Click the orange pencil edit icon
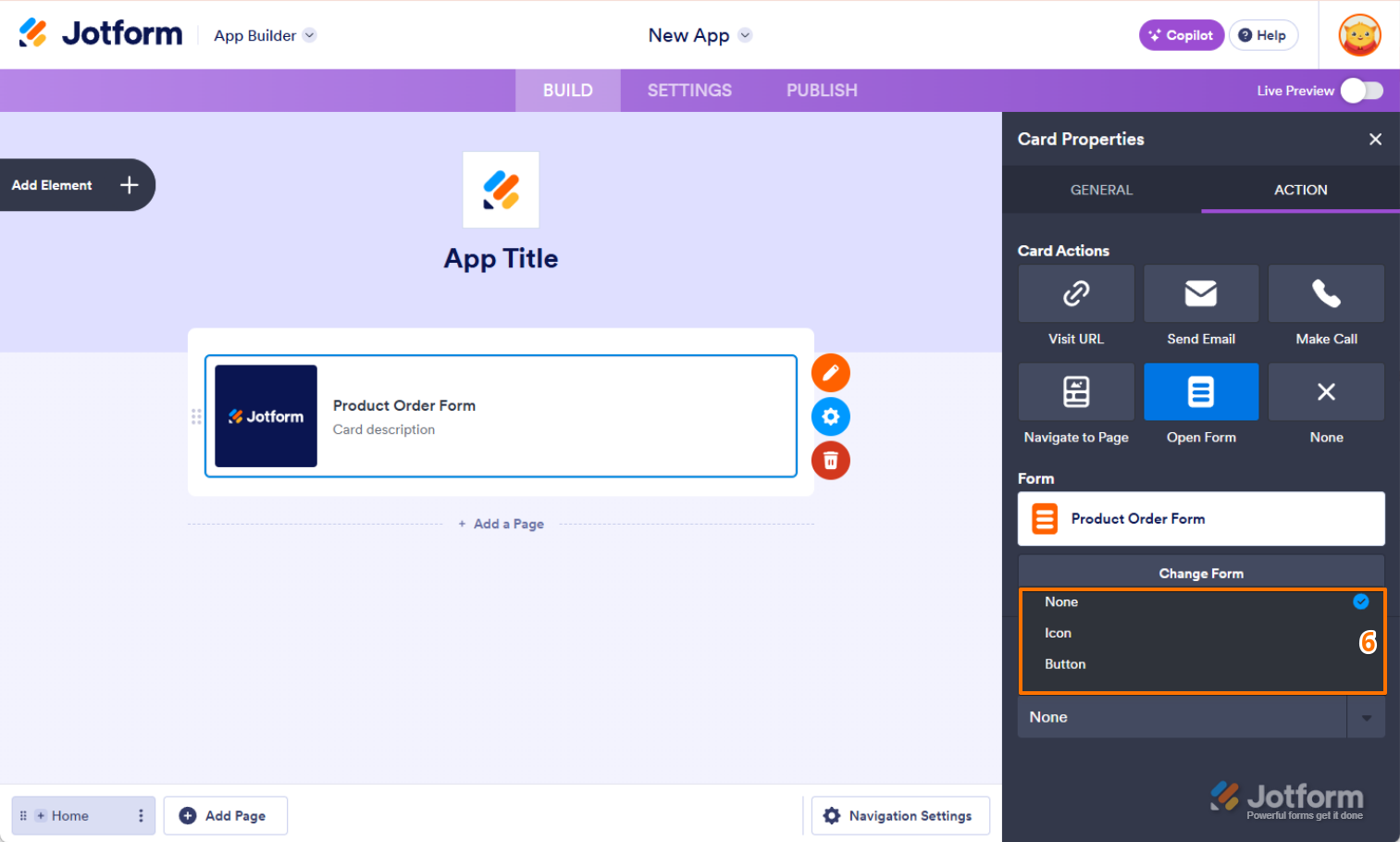This screenshot has width=1400, height=842. pyautogui.click(x=831, y=373)
